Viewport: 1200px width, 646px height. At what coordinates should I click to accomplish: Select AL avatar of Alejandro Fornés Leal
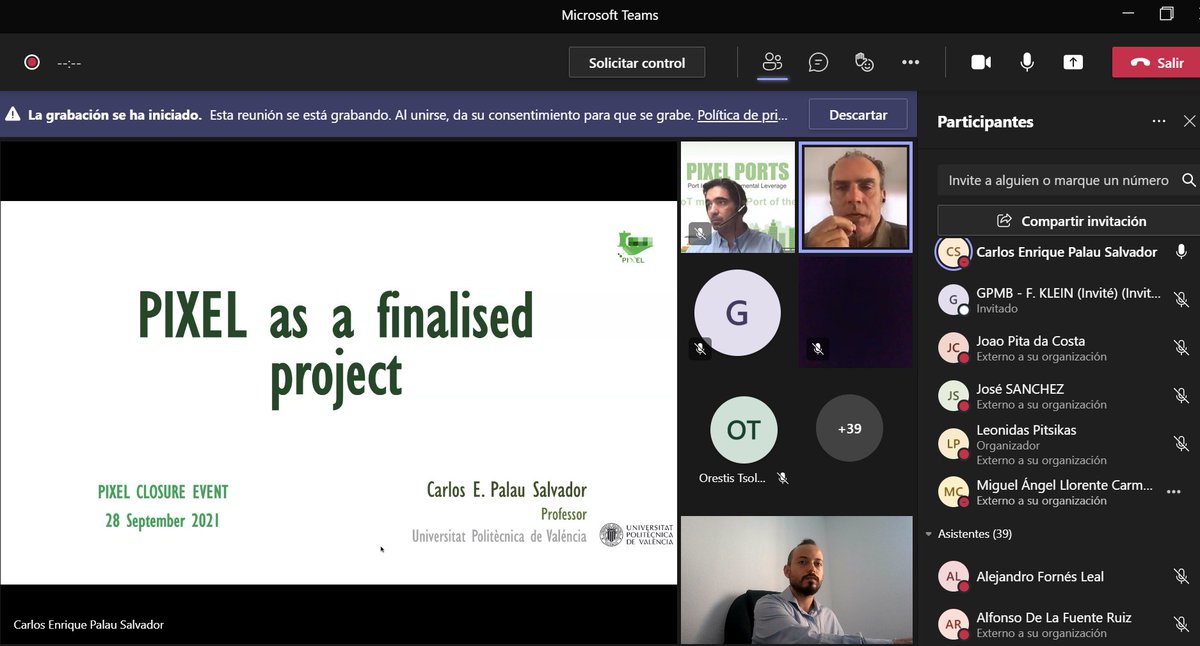(954, 576)
